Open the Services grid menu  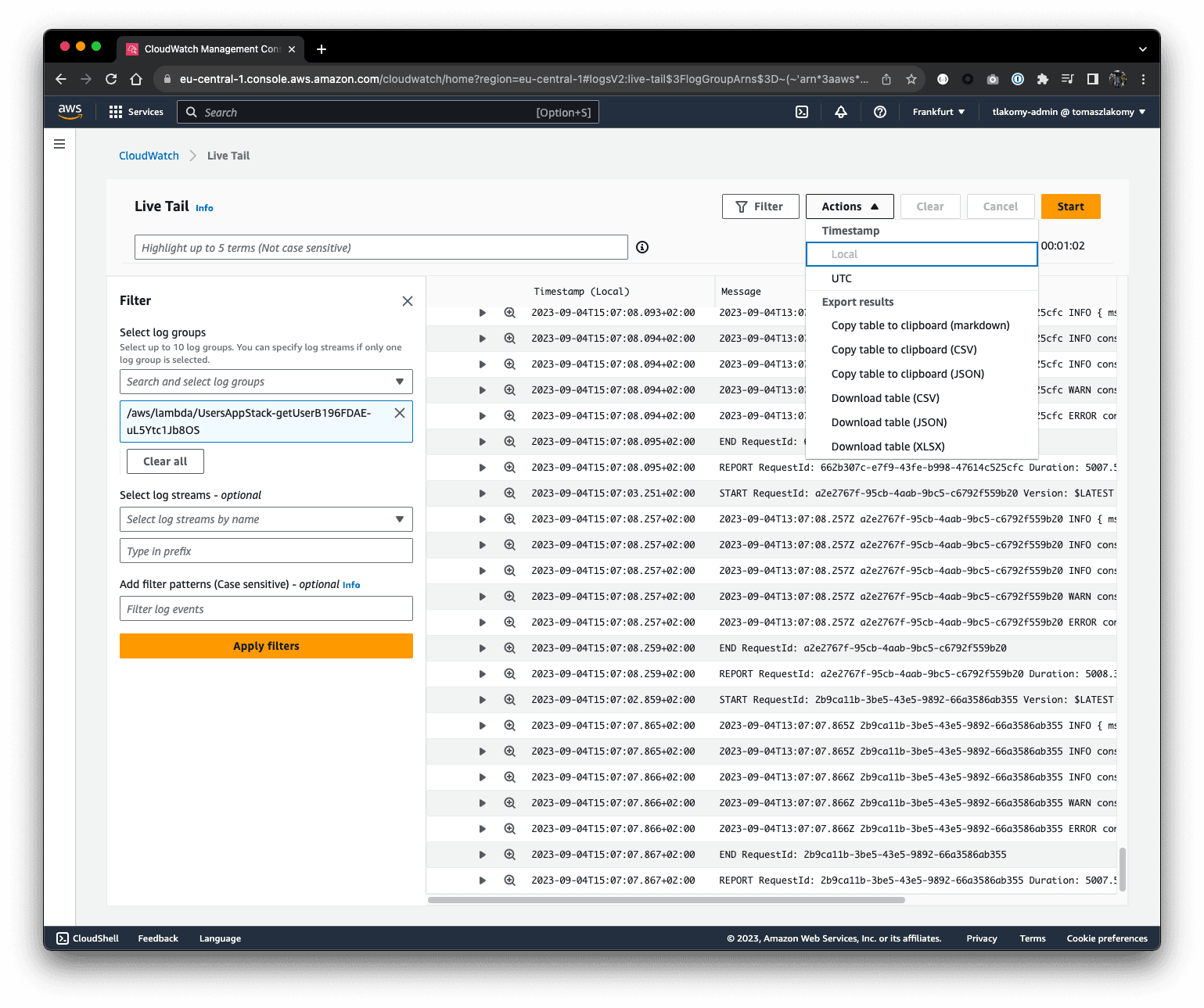coord(136,112)
